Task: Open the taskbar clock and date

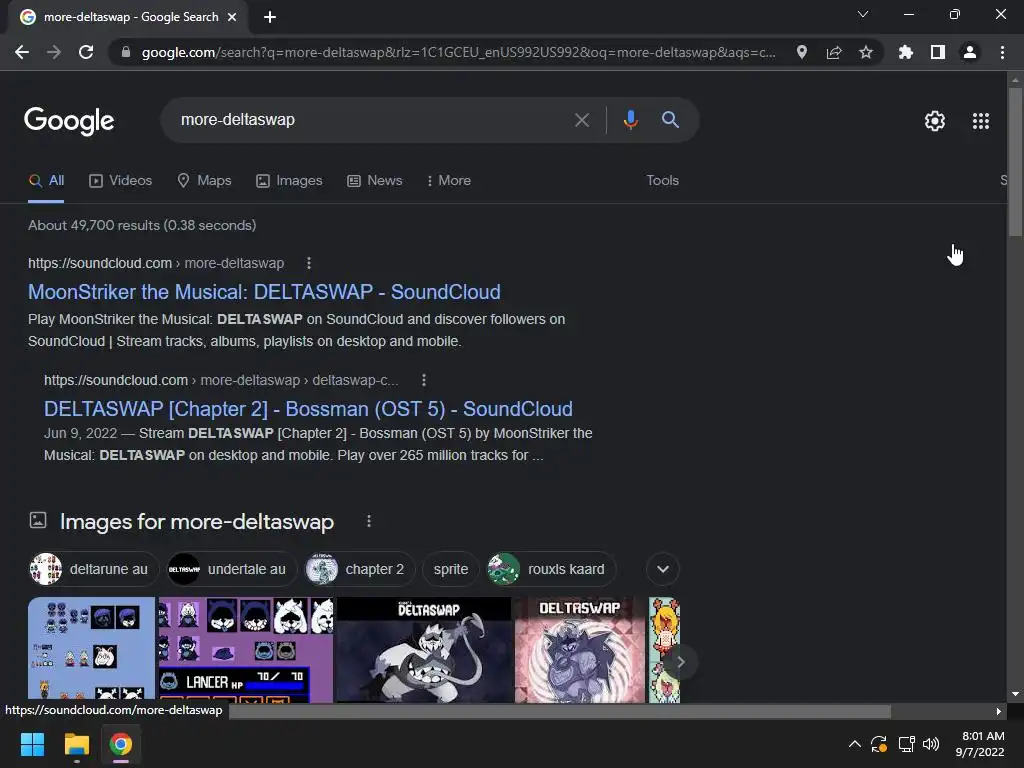Action: [980, 744]
